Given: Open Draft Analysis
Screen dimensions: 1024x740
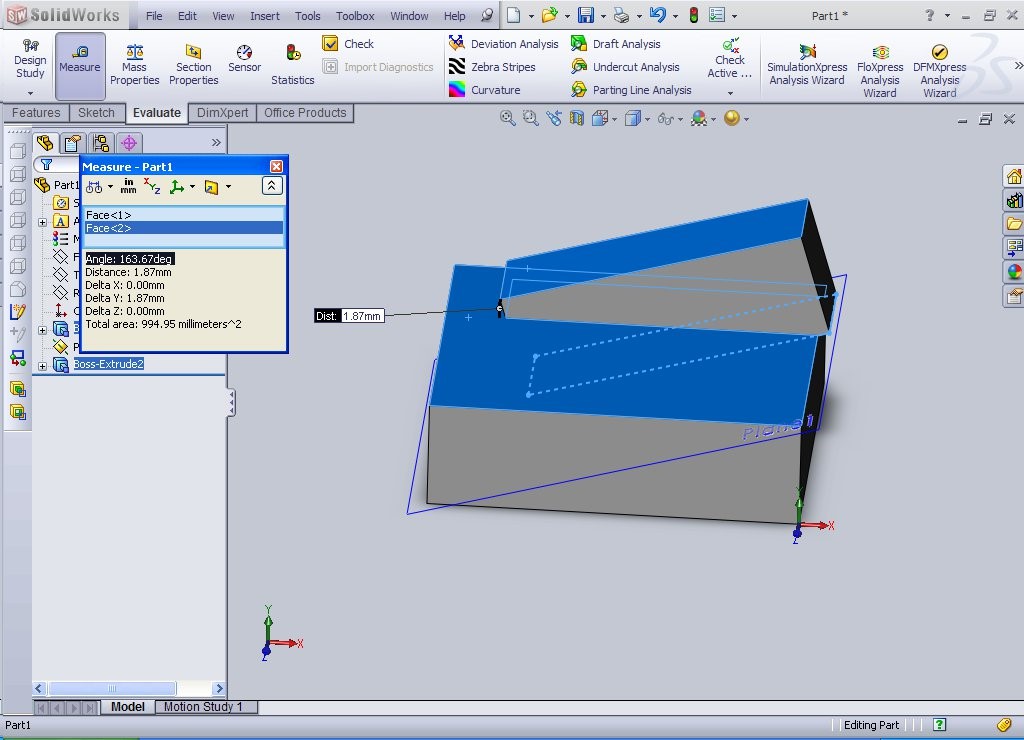Looking at the screenshot, I should point(615,44).
